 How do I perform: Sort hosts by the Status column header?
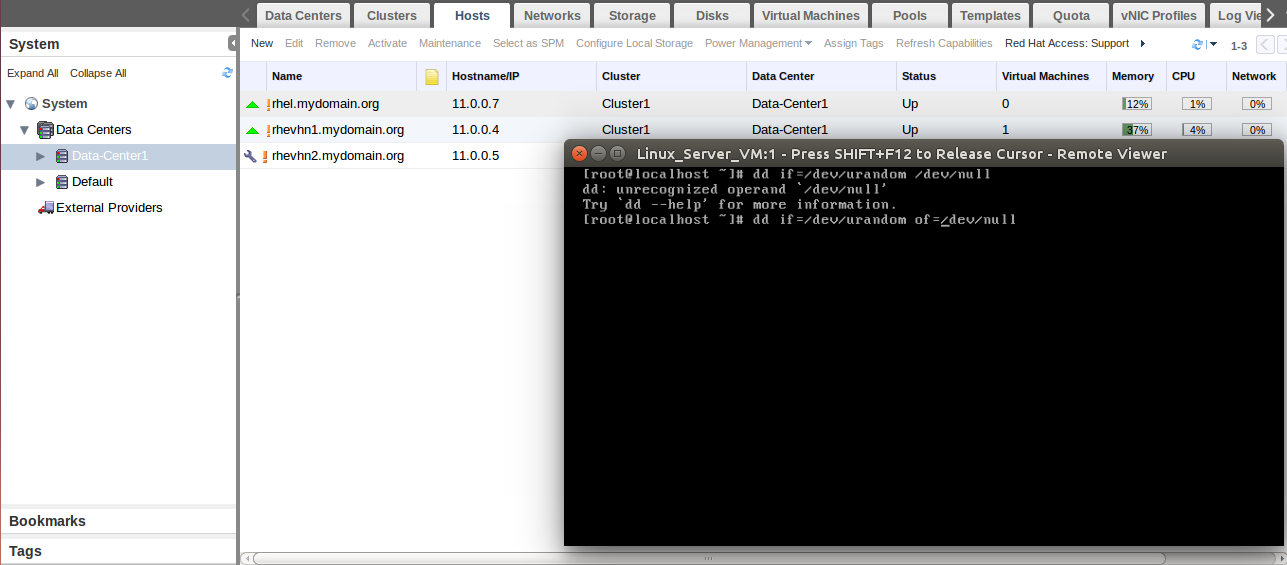tap(946, 76)
